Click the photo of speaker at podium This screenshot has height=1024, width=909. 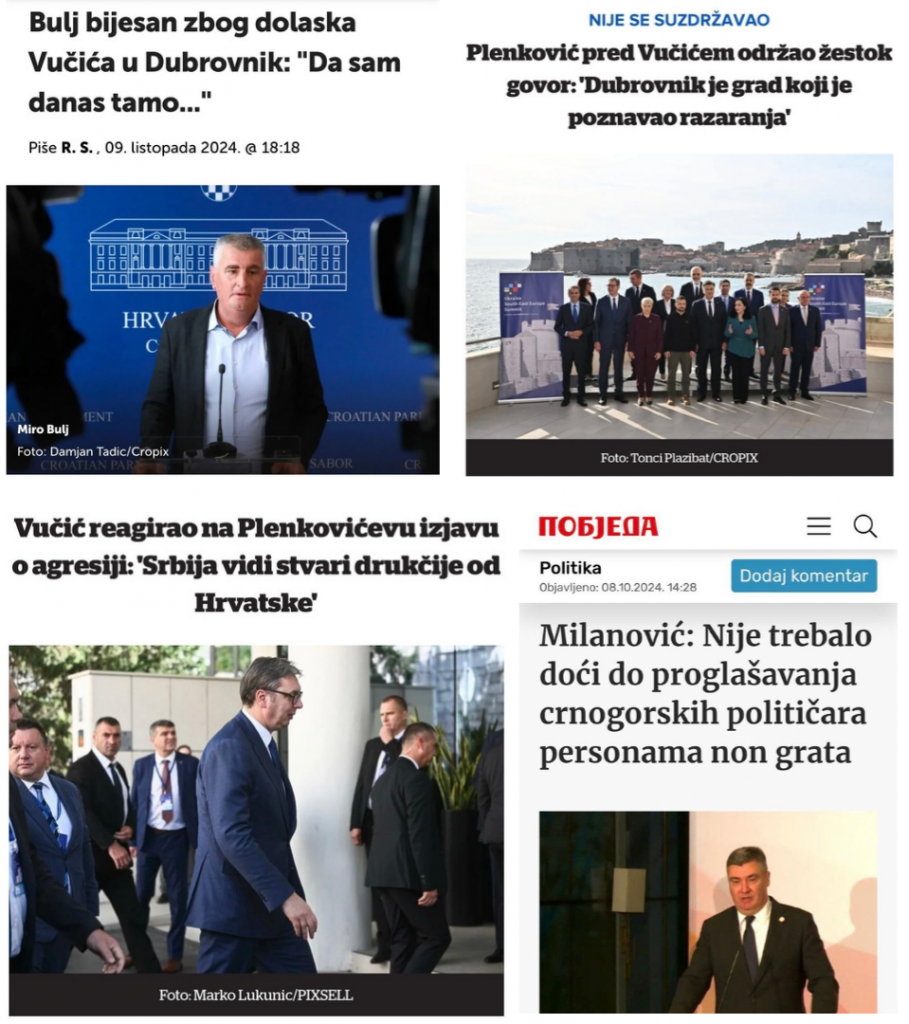(708, 912)
